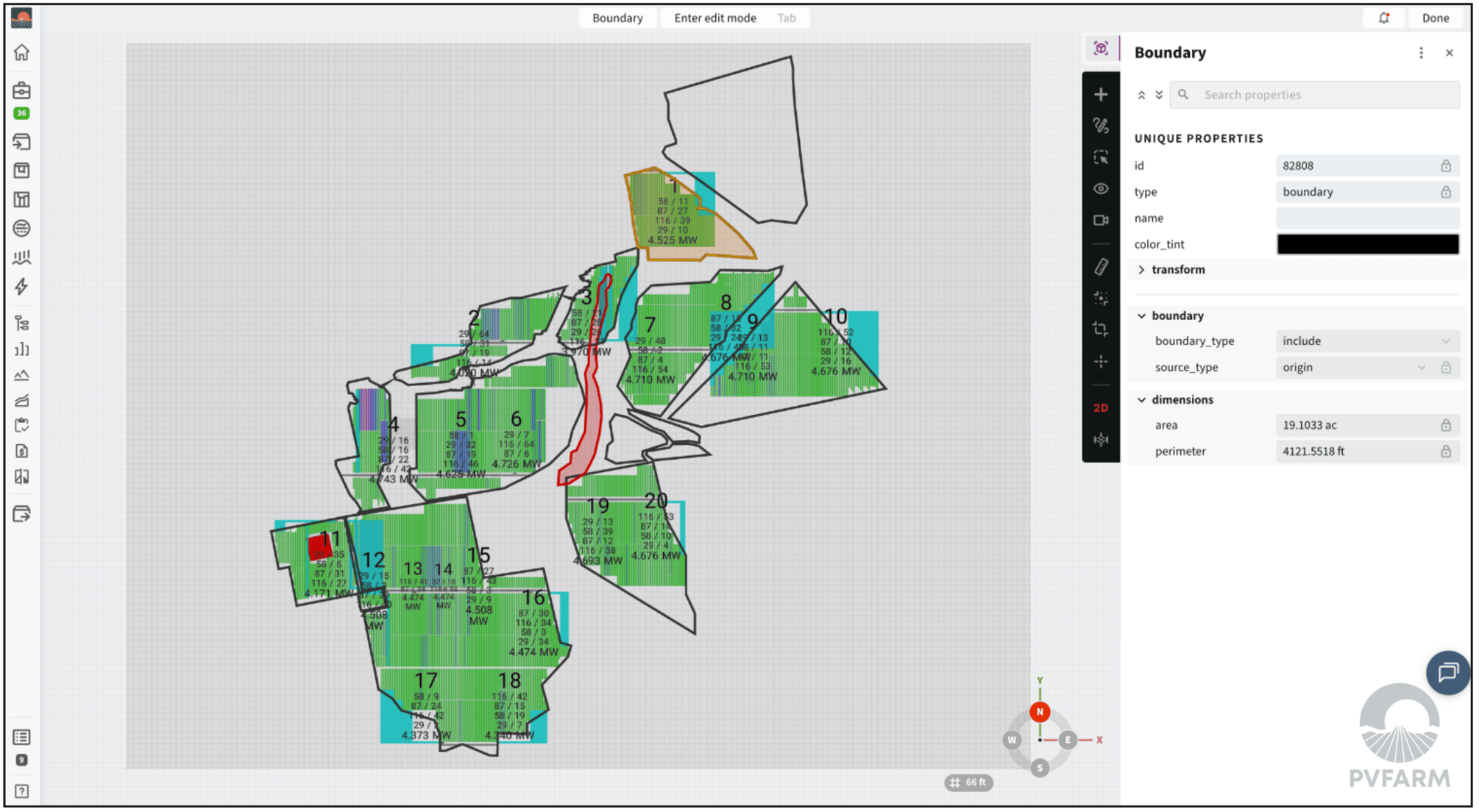Screen dimensions: 1479x812
Task: Collapse the boundary section
Action: [x=1141, y=316]
